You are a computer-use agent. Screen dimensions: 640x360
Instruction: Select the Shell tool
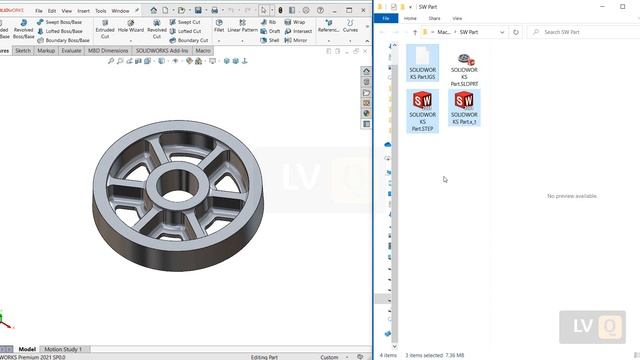click(270, 40)
